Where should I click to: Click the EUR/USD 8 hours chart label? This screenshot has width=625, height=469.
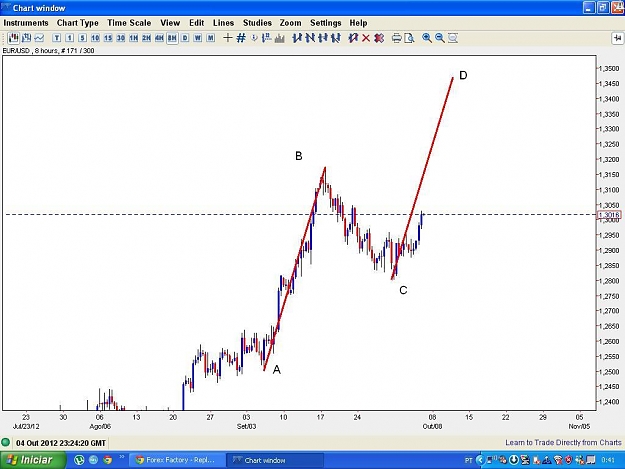click(48, 51)
